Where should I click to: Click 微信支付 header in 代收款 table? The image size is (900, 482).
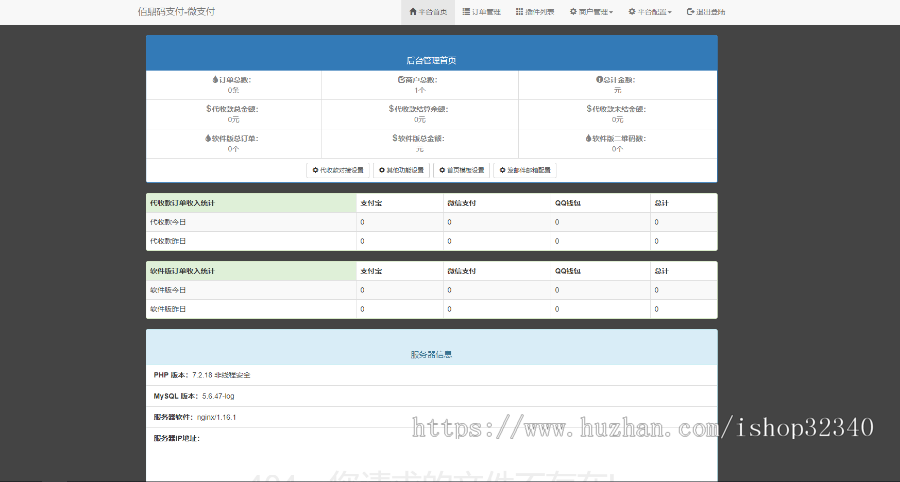pos(461,203)
